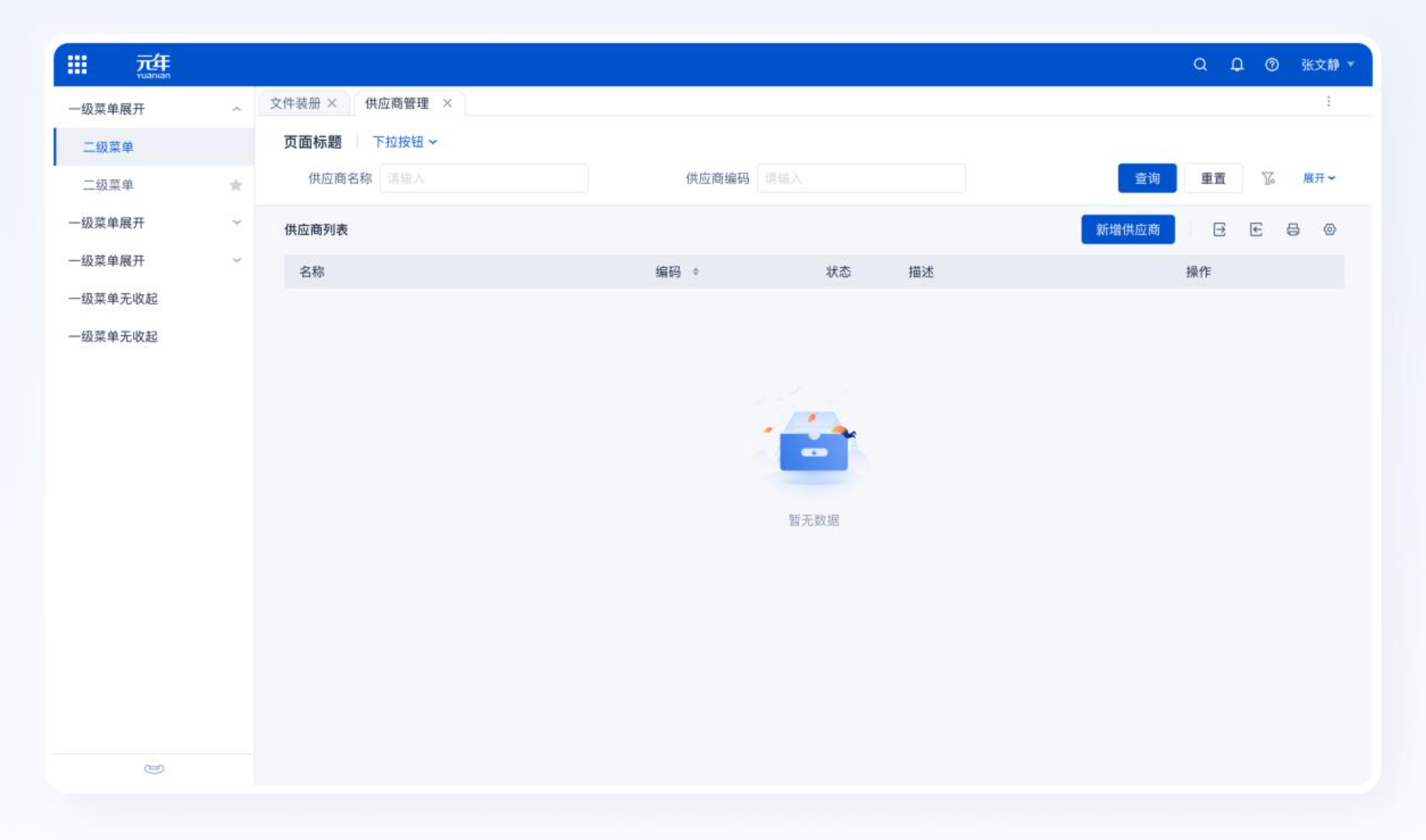The height and width of the screenshot is (840, 1426).
Task: Click the export icon above table
Action: [x=1219, y=229]
